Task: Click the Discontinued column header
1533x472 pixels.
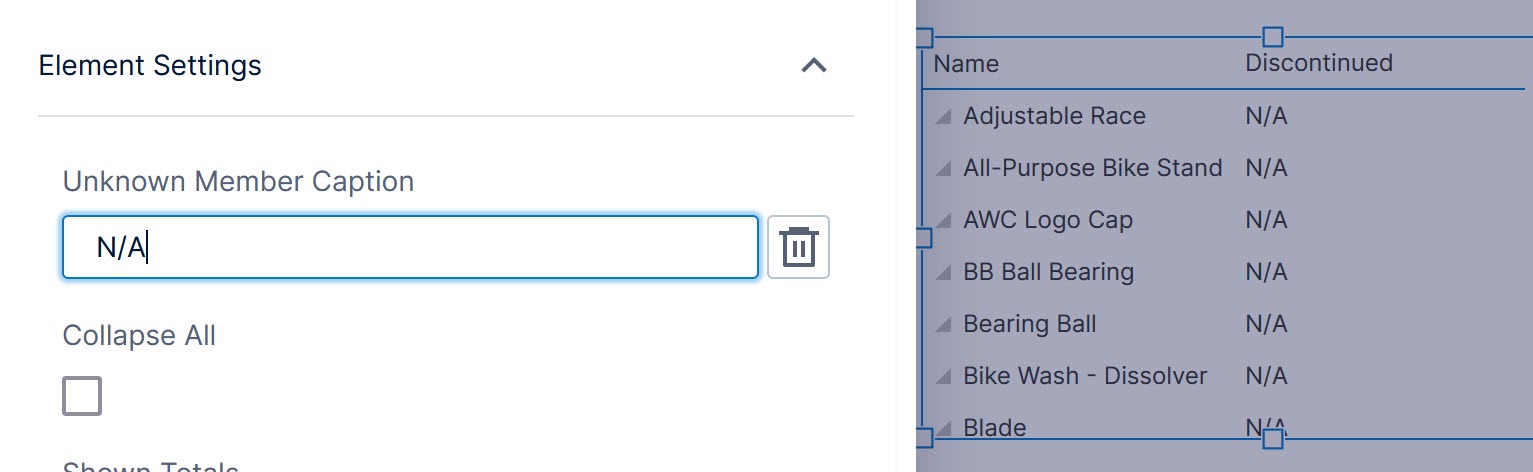Action: click(x=1318, y=63)
